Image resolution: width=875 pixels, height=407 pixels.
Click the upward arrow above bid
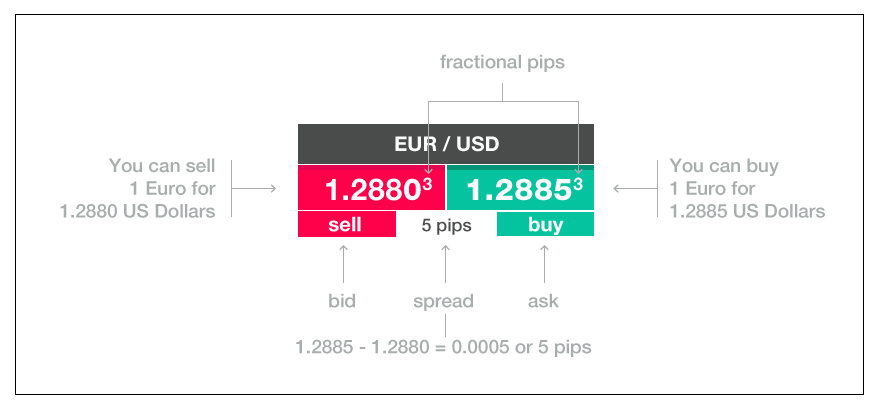tap(343, 263)
